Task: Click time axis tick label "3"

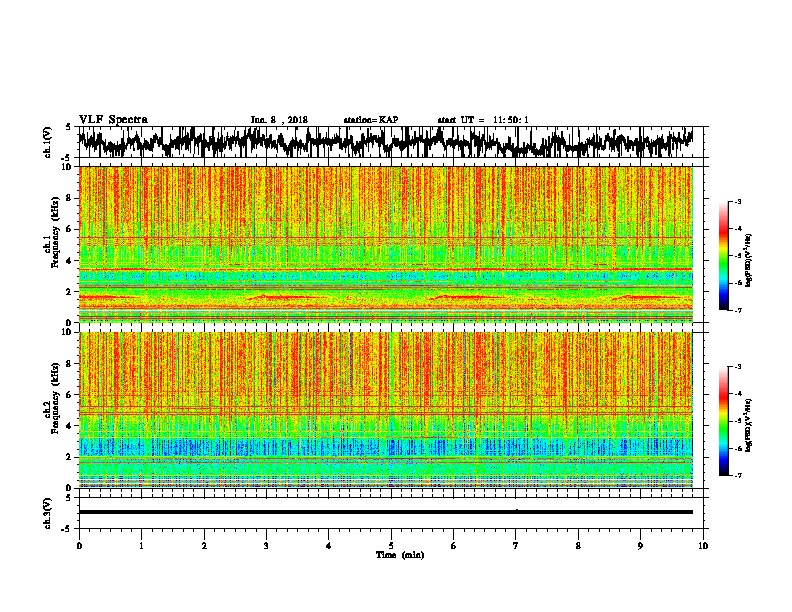Action: pyautogui.click(x=266, y=546)
